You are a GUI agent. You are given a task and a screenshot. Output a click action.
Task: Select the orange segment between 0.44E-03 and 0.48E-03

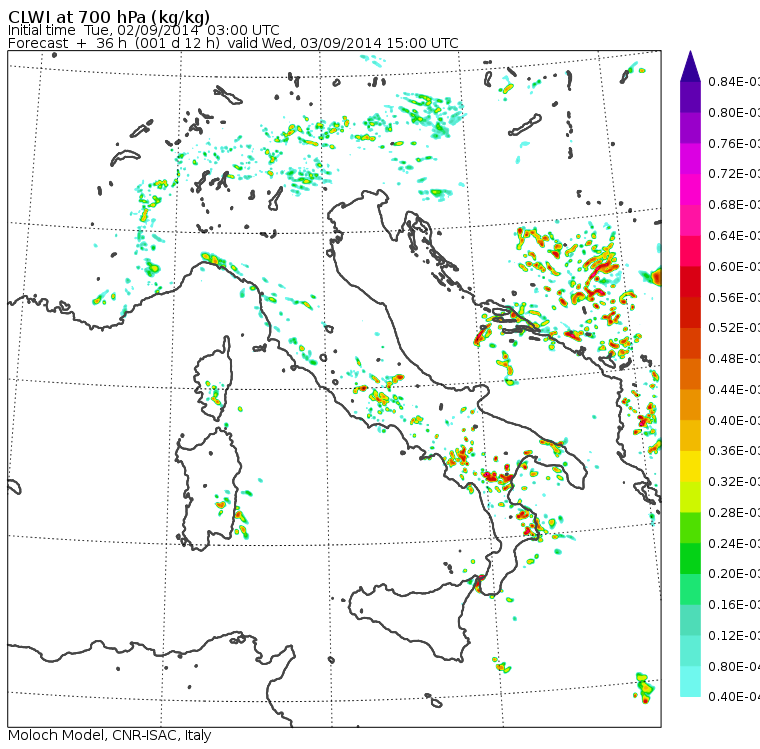[x=690, y=374]
